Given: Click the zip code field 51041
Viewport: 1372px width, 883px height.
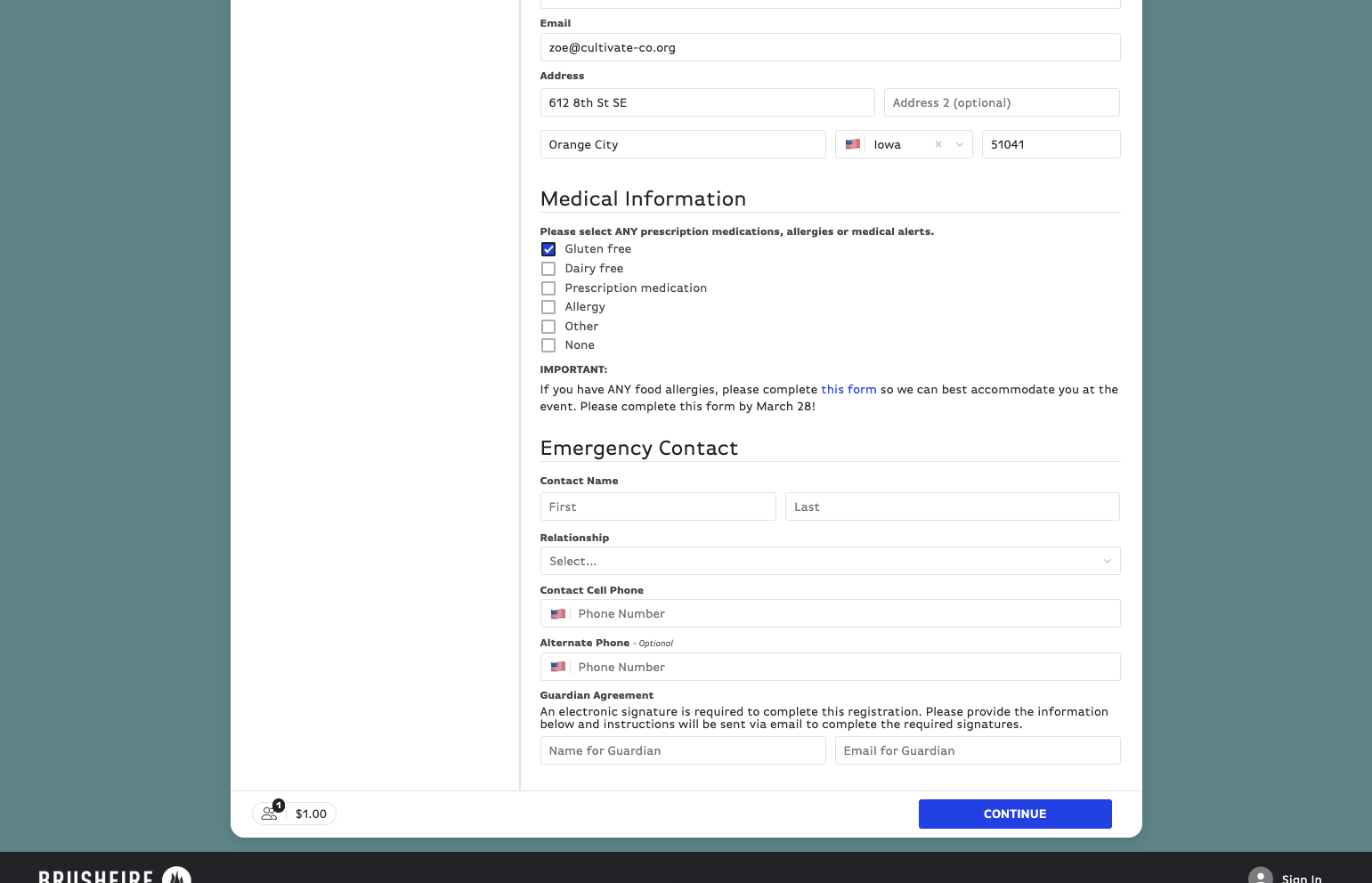Looking at the screenshot, I should tap(1051, 144).
